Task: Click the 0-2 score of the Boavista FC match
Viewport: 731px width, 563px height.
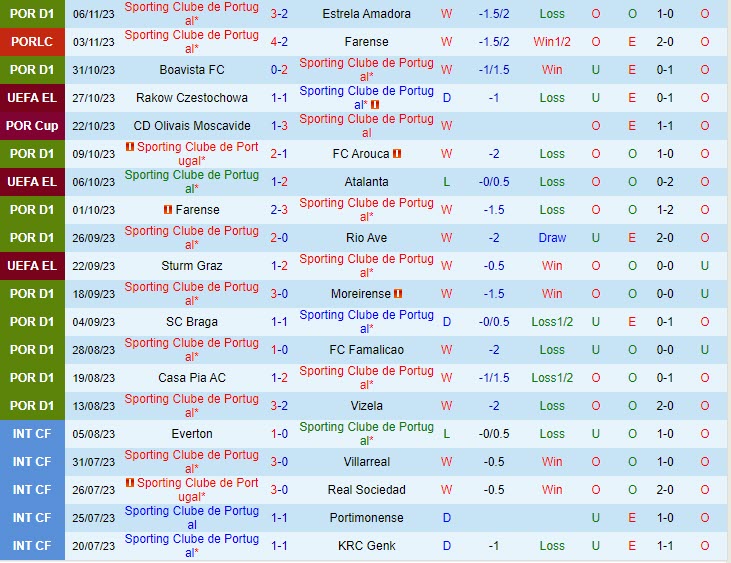Action: [x=279, y=70]
